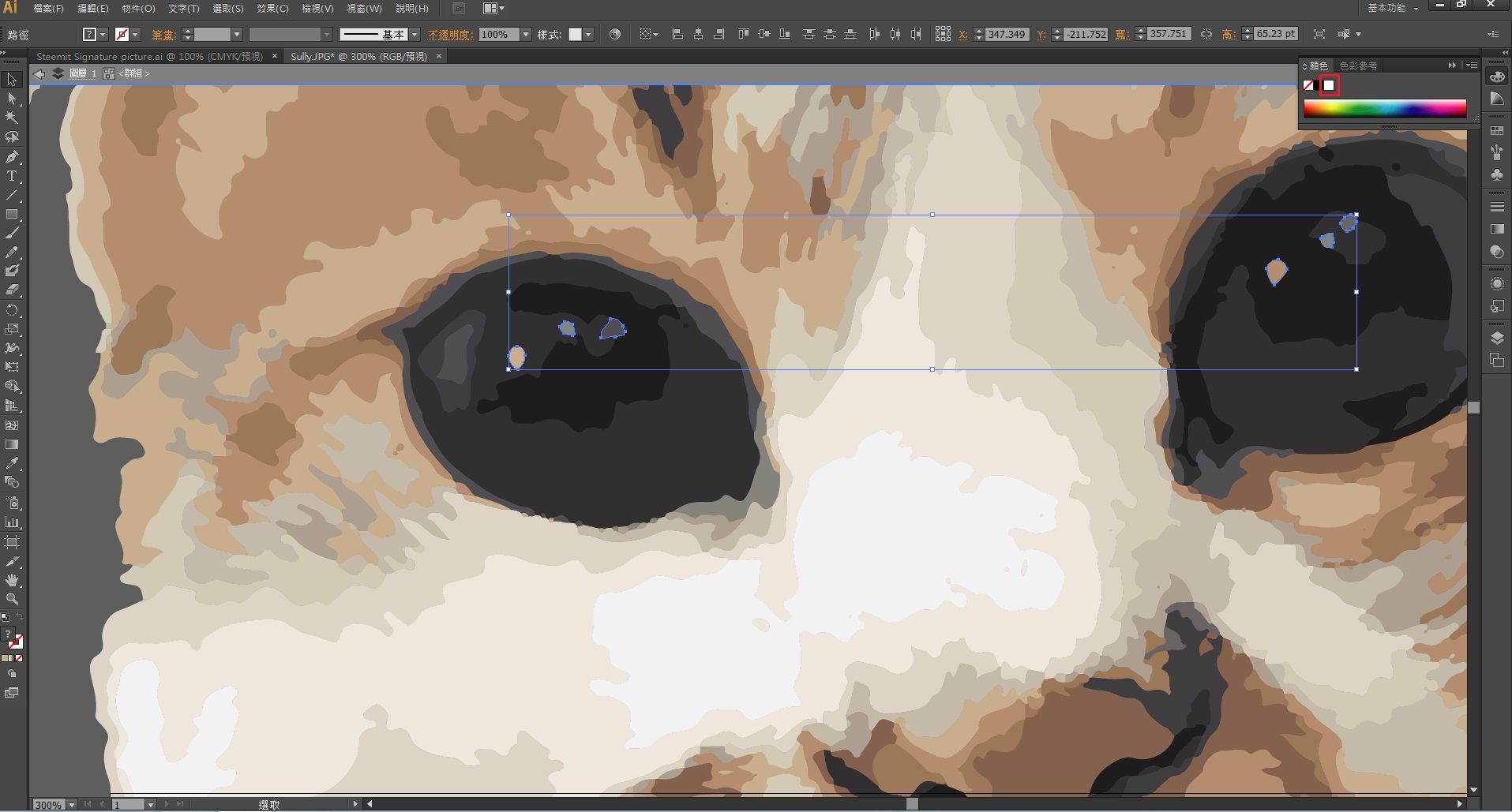
Task: Select the Magic Wand tool
Action: coord(12,118)
